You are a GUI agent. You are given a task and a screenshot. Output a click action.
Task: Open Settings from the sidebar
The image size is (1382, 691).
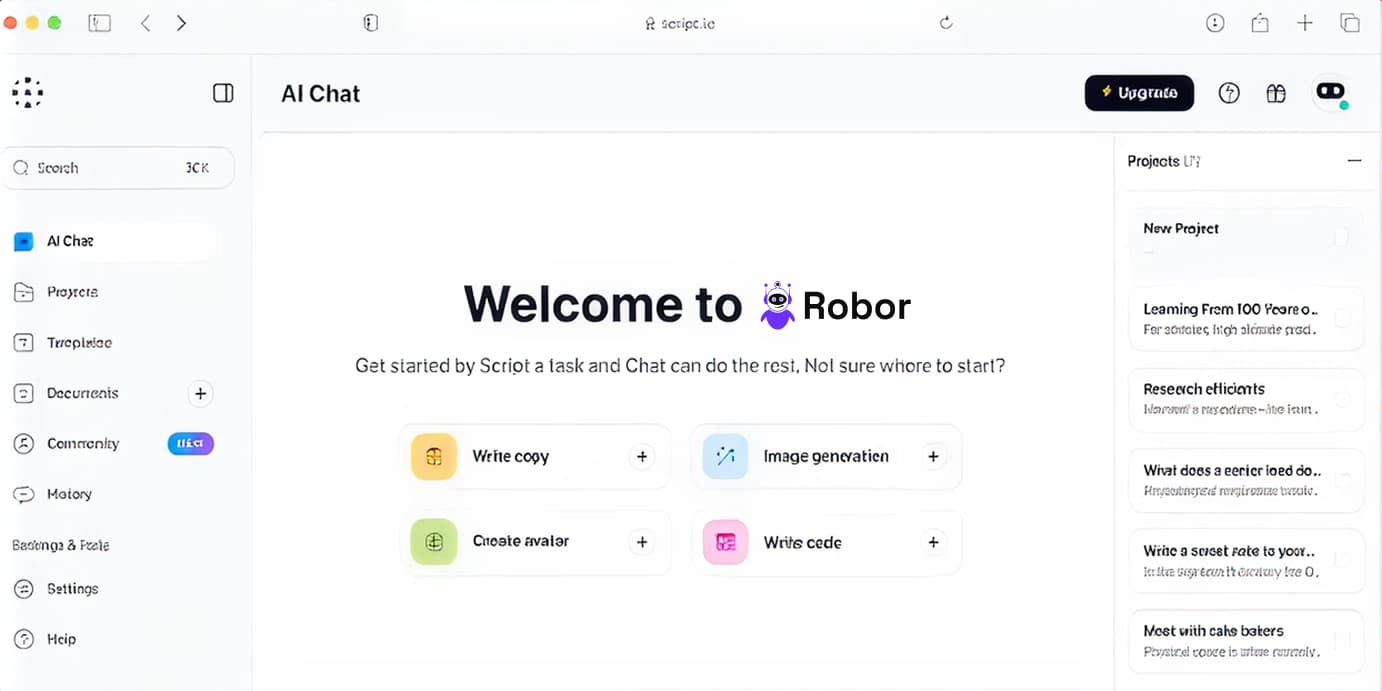click(72, 589)
